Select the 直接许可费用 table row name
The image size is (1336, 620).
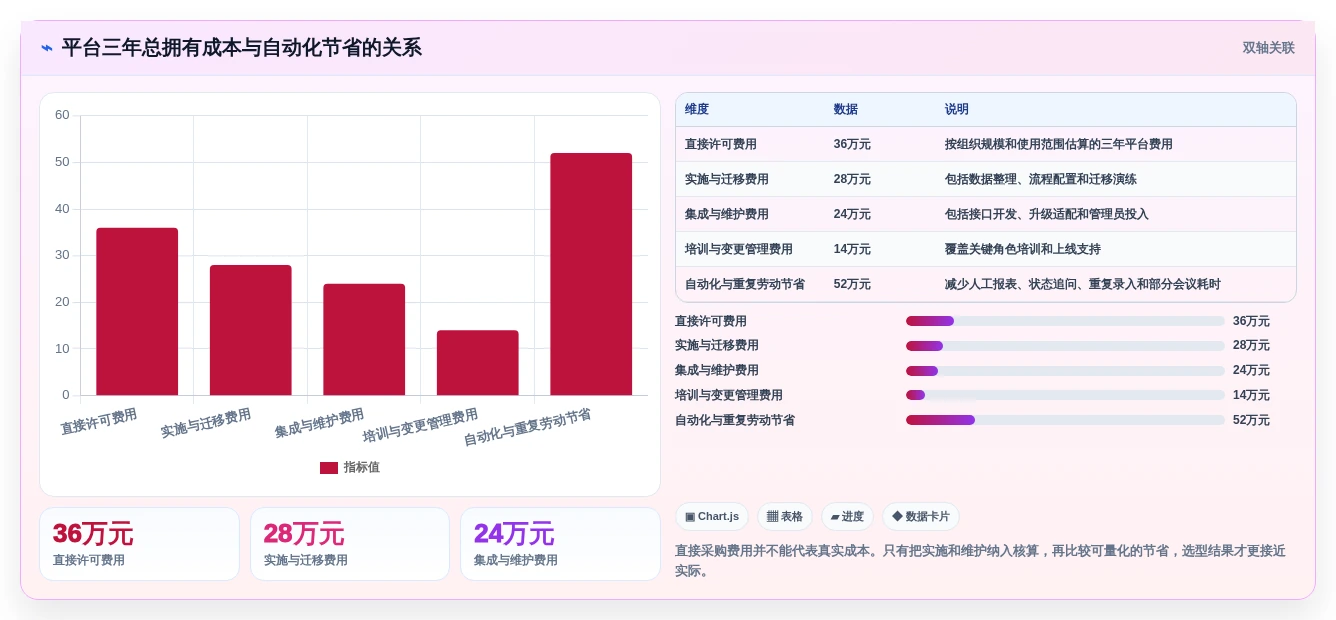coord(720,144)
